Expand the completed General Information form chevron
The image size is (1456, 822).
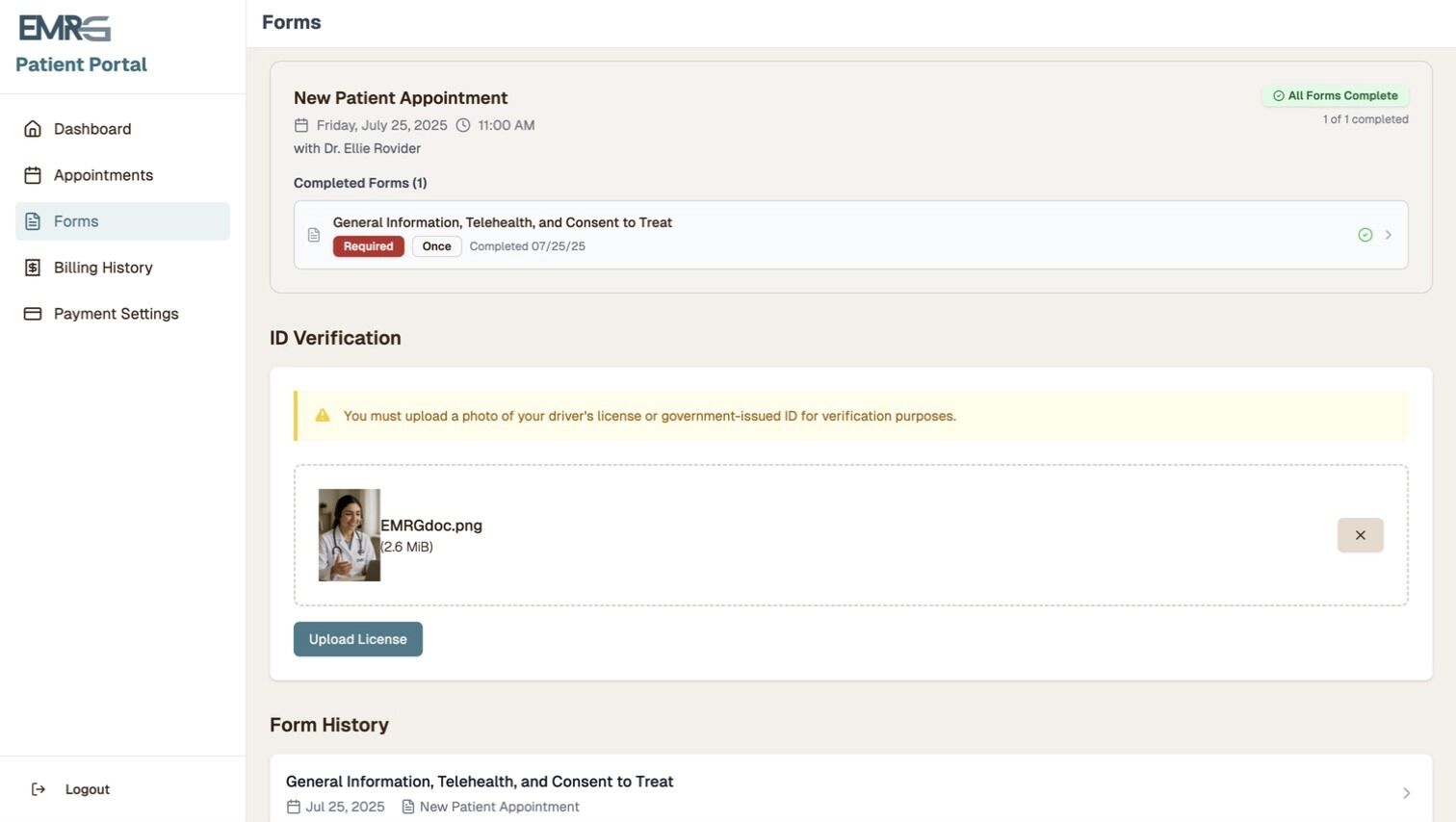point(1388,235)
